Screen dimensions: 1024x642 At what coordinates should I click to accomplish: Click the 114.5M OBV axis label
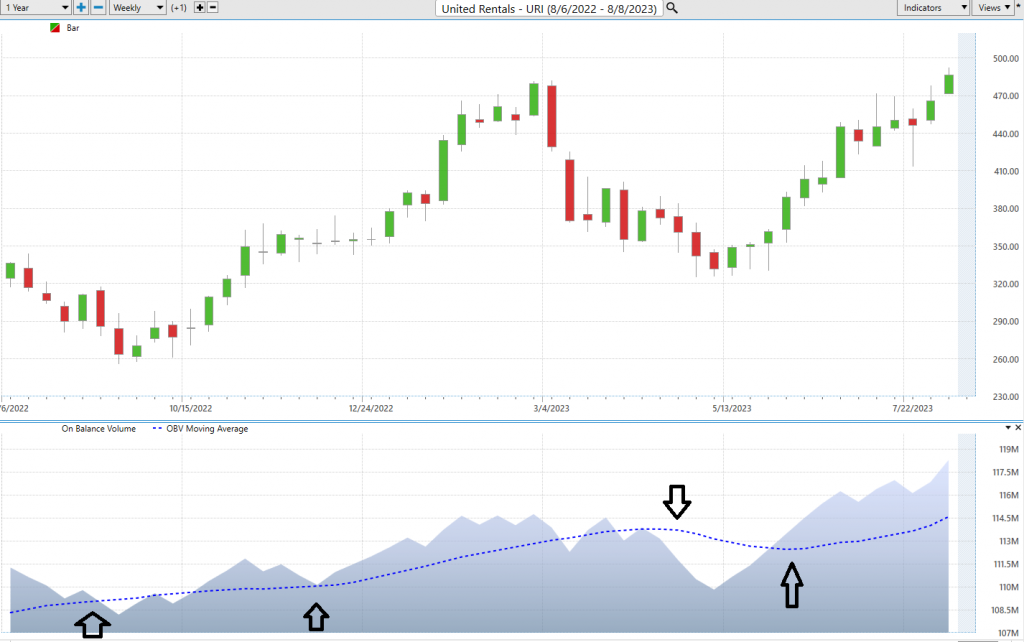pyautogui.click(x=1006, y=518)
